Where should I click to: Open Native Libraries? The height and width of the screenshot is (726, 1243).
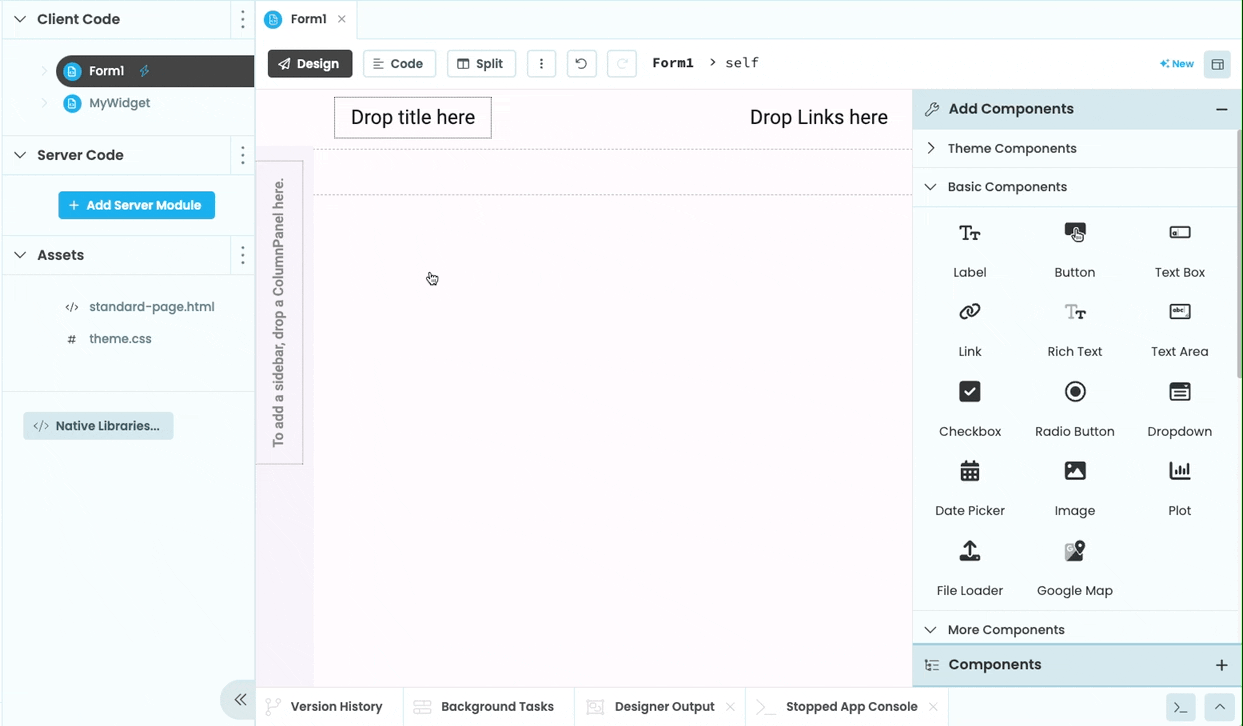pyautogui.click(x=98, y=425)
